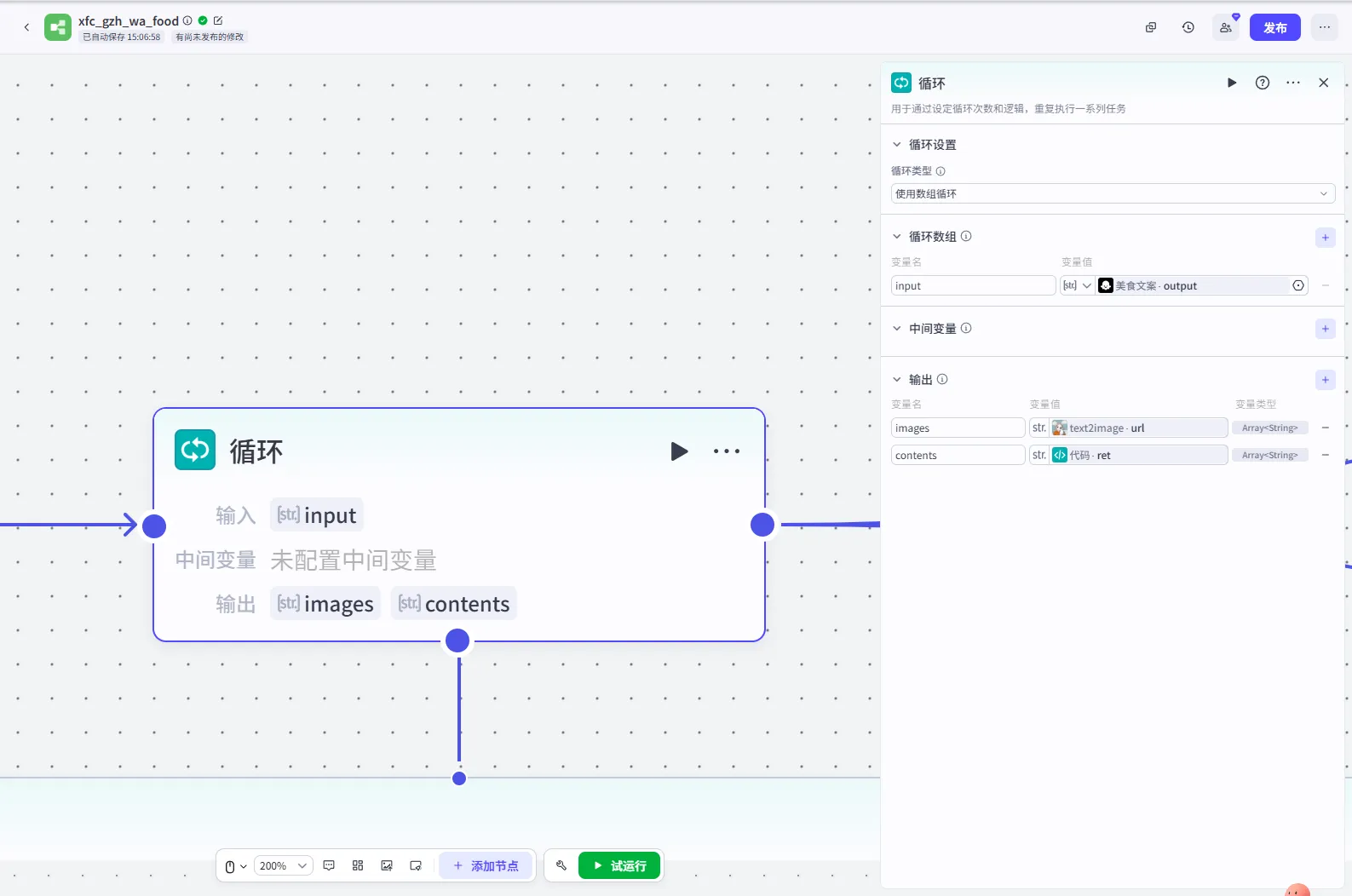Click info icon next to 循环数组

[x=966, y=236]
